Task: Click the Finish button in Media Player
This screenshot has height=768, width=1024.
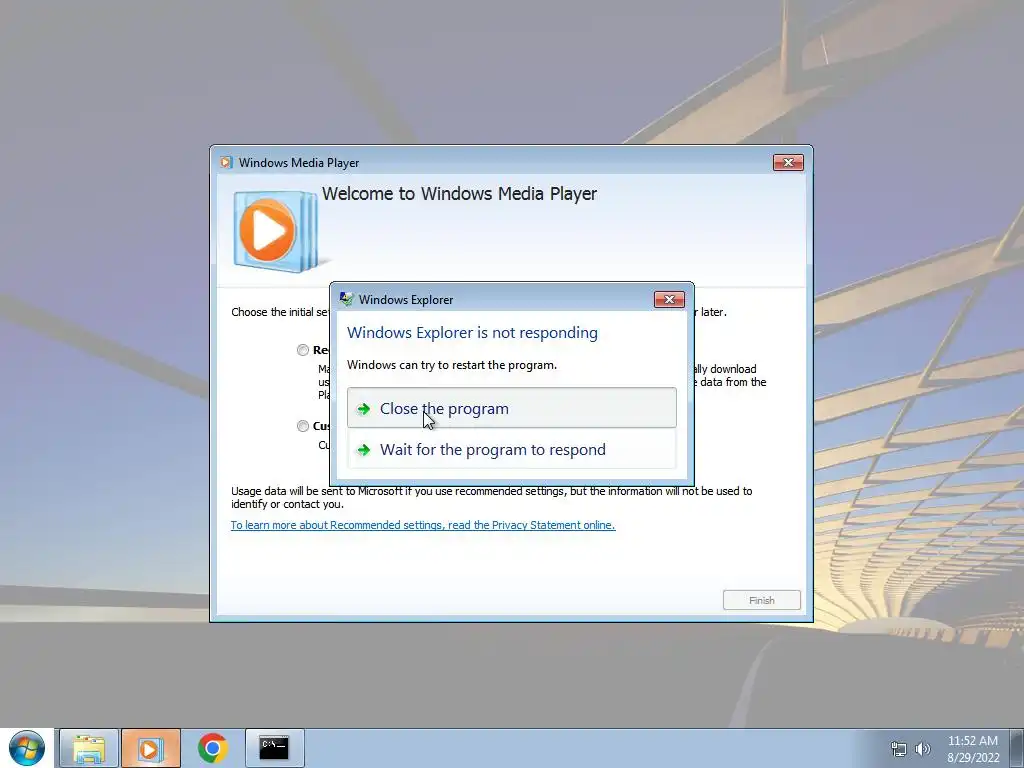Action: (761, 600)
